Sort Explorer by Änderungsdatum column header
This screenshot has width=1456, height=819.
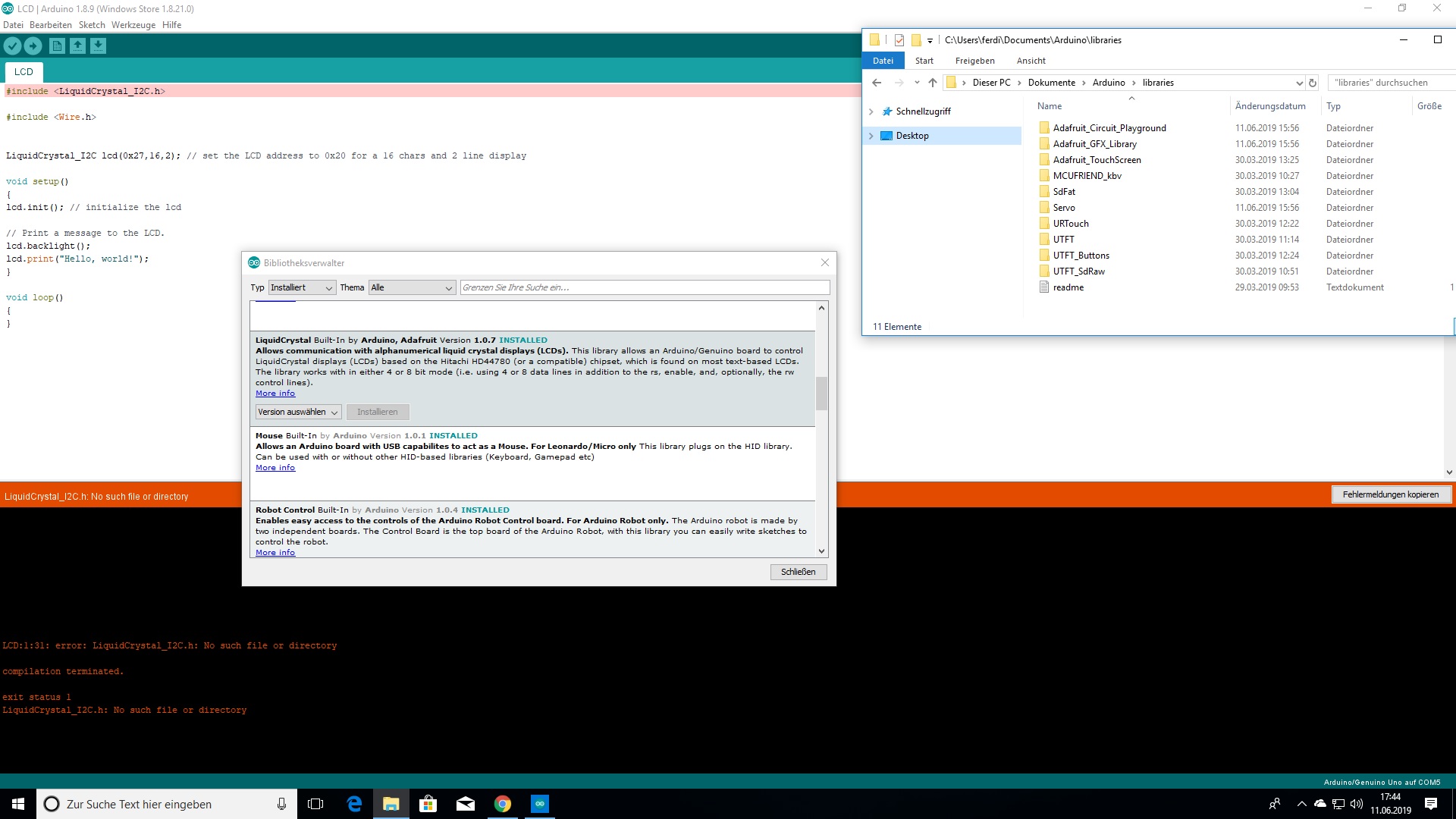1270,106
